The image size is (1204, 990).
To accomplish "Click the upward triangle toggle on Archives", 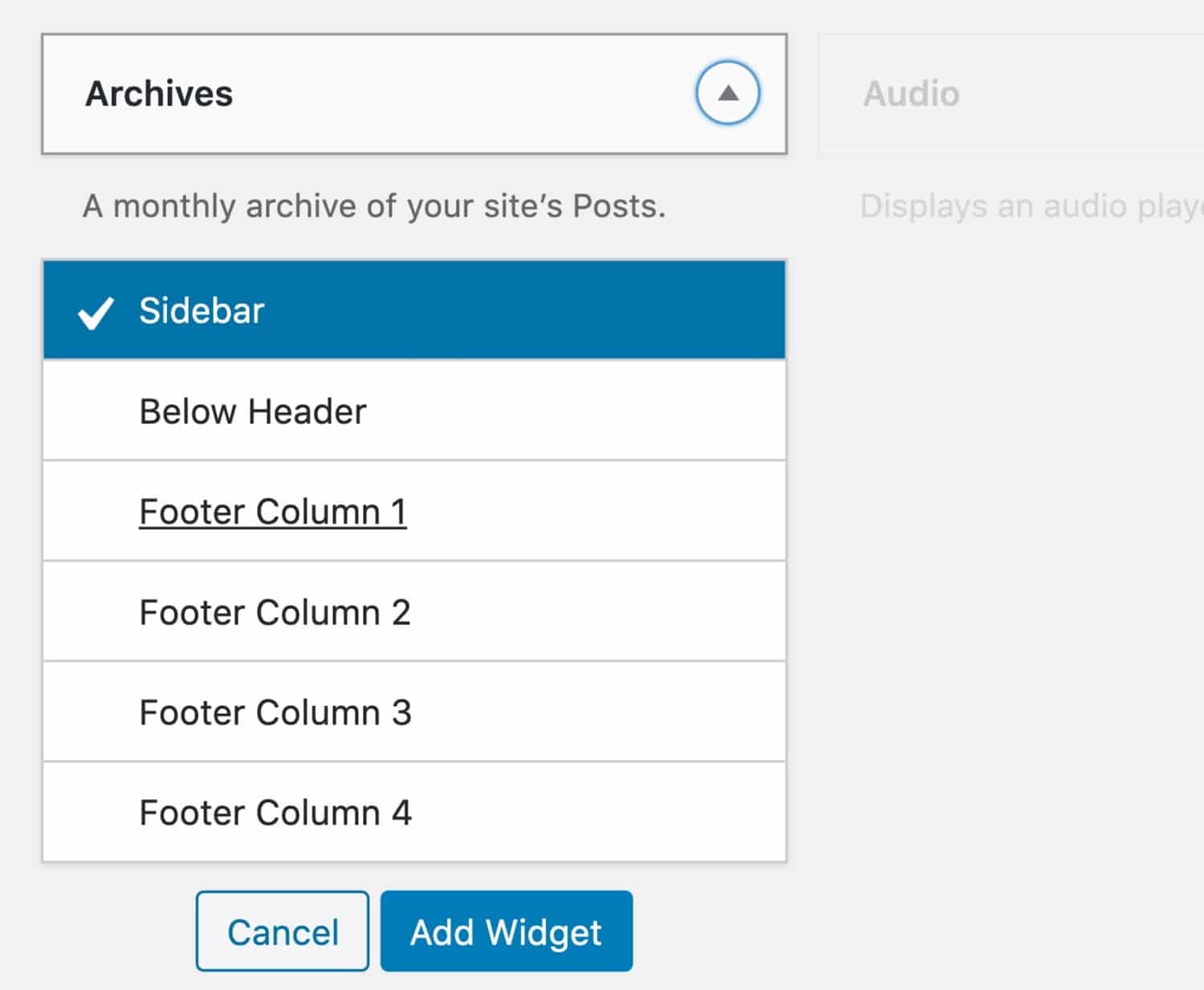I will 726,92.
